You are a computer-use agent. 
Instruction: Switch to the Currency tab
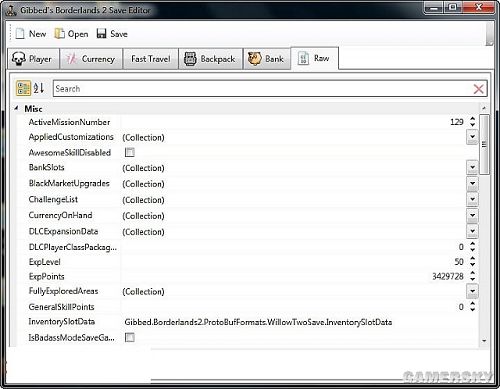pyautogui.click(x=91, y=59)
